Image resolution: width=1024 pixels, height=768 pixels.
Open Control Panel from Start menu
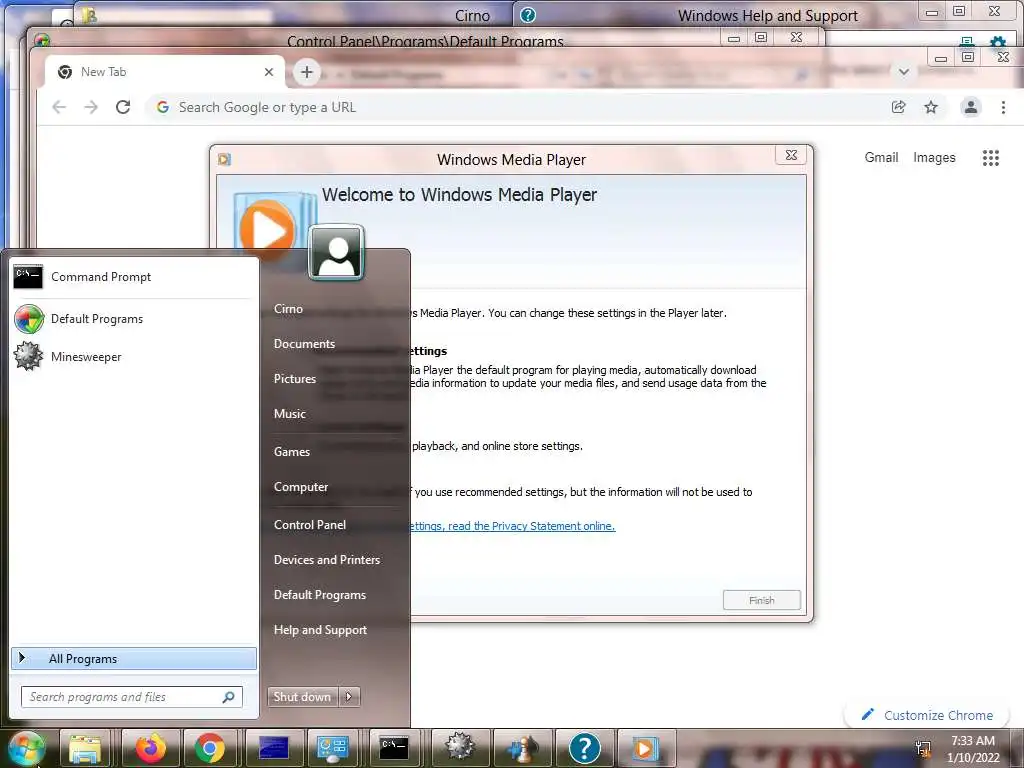[x=310, y=524]
